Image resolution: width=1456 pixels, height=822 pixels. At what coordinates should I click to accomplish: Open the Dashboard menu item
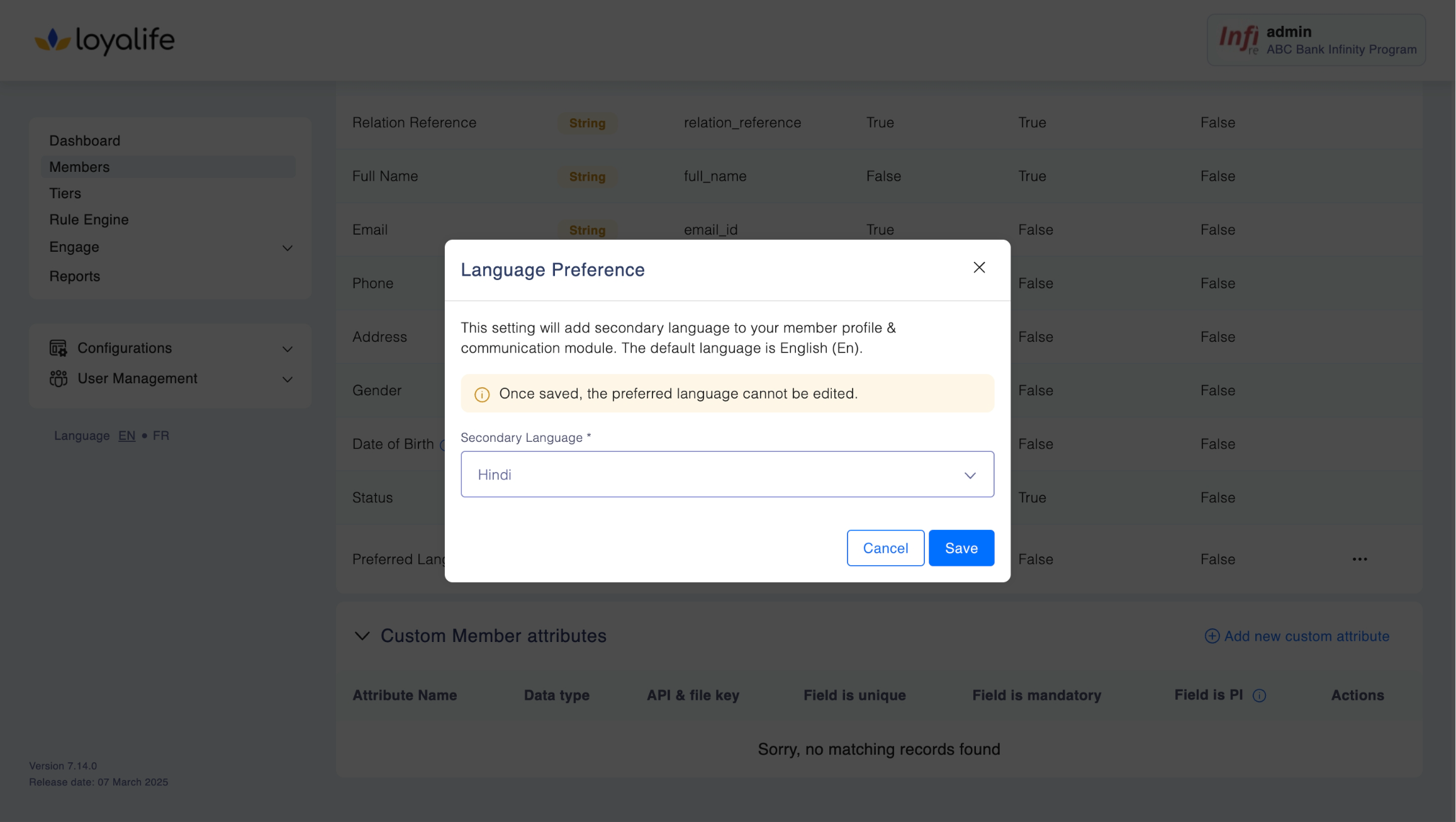coord(85,140)
